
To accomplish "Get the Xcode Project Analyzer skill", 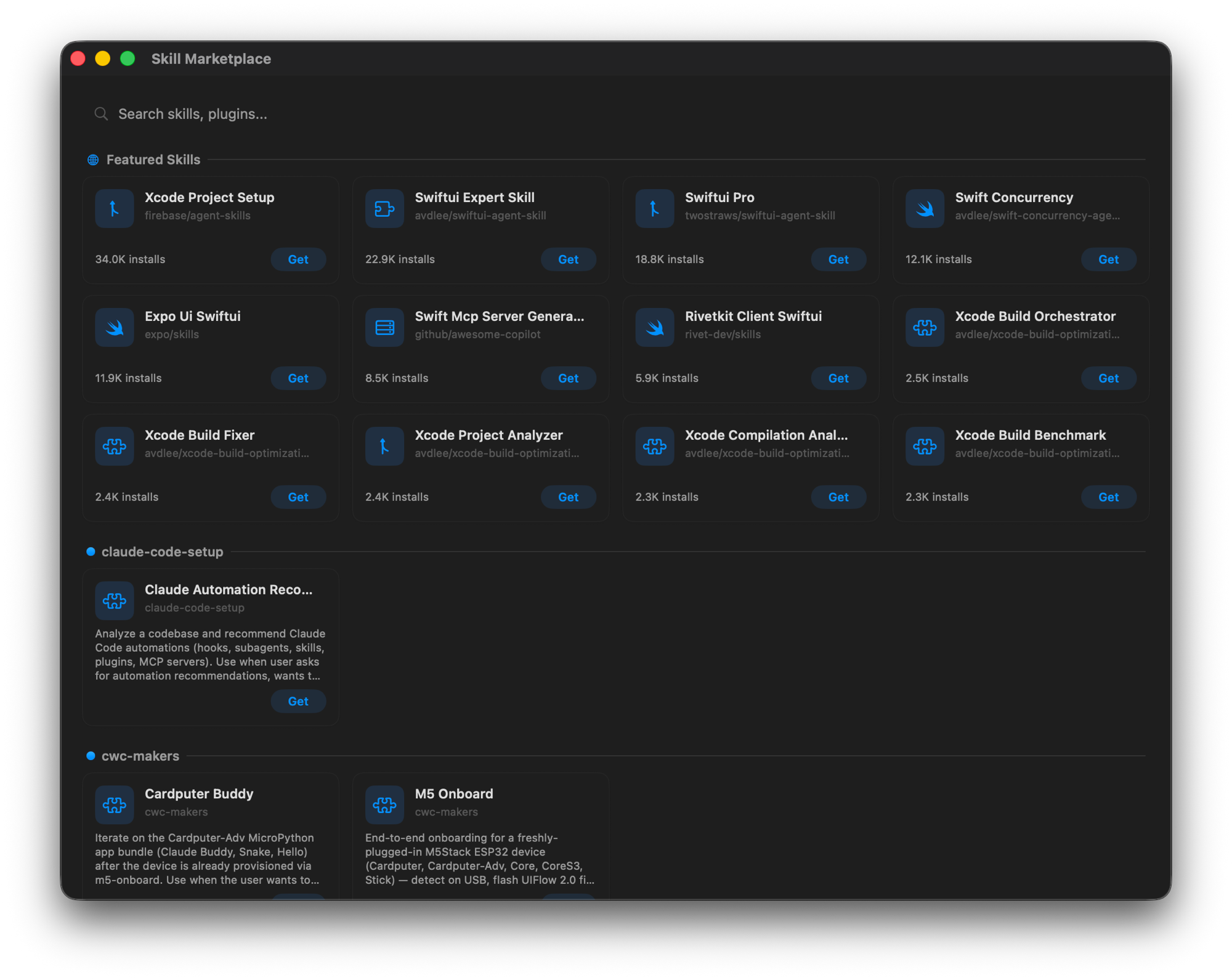I will [568, 497].
